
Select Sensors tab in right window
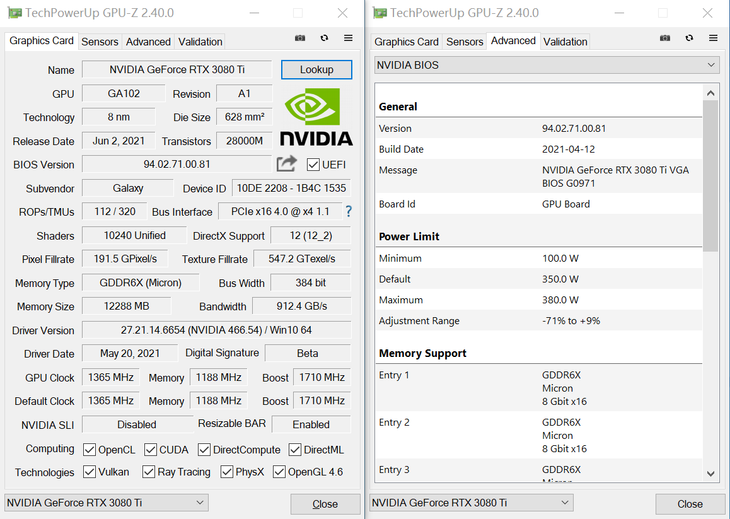click(x=465, y=42)
